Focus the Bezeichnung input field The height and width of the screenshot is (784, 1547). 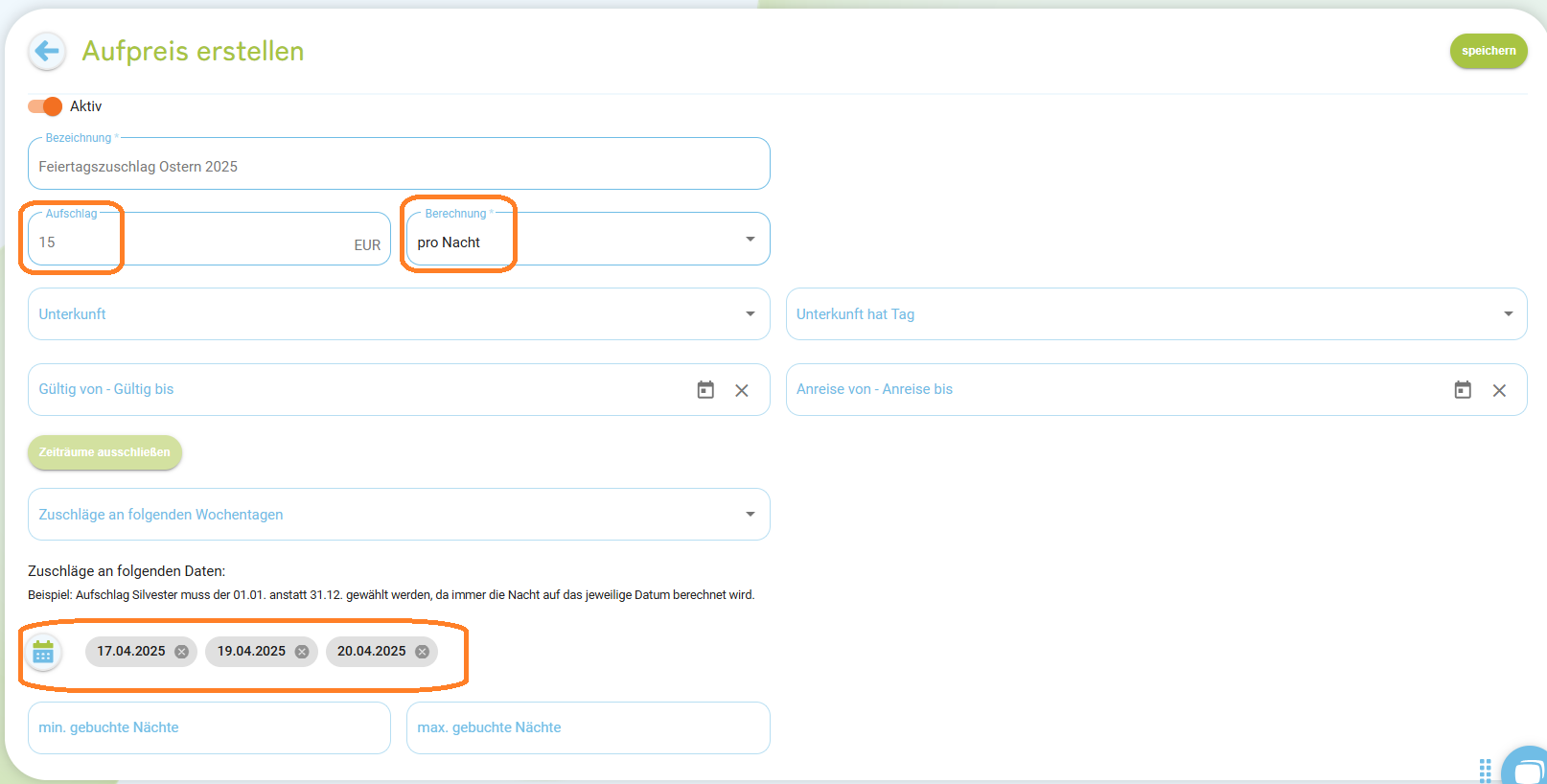click(x=399, y=164)
